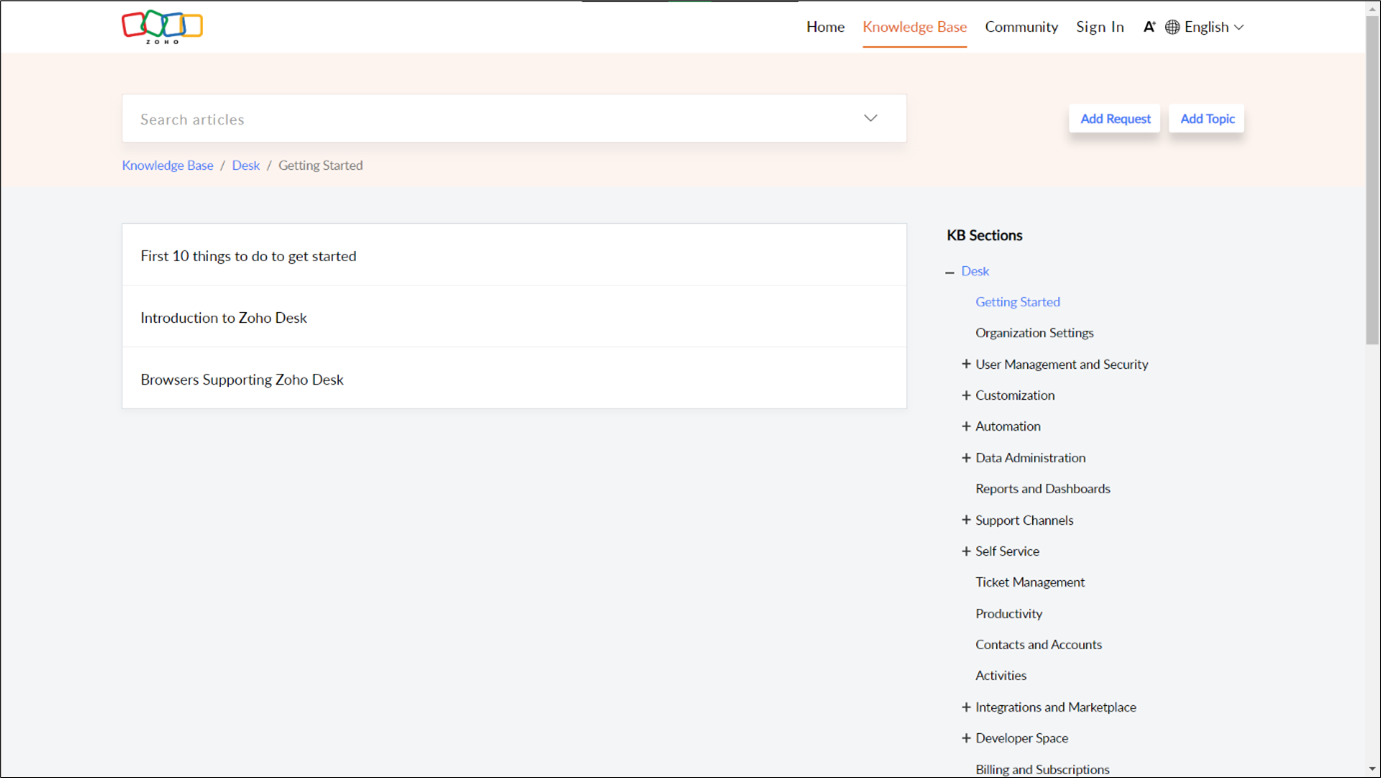Click the Automation label
This screenshot has width=1381, height=778.
1008,426
